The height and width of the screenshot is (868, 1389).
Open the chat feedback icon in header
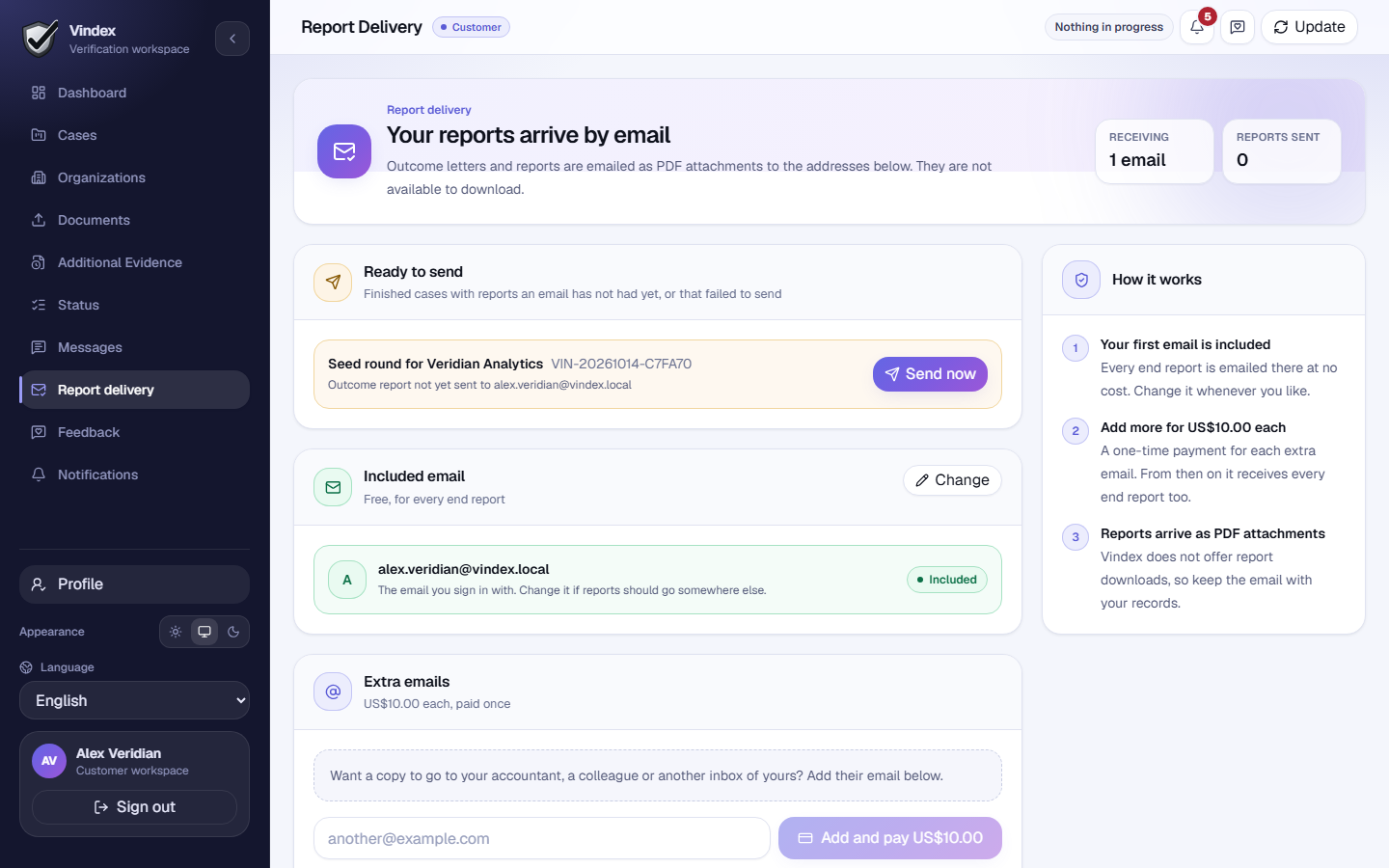click(x=1238, y=27)
